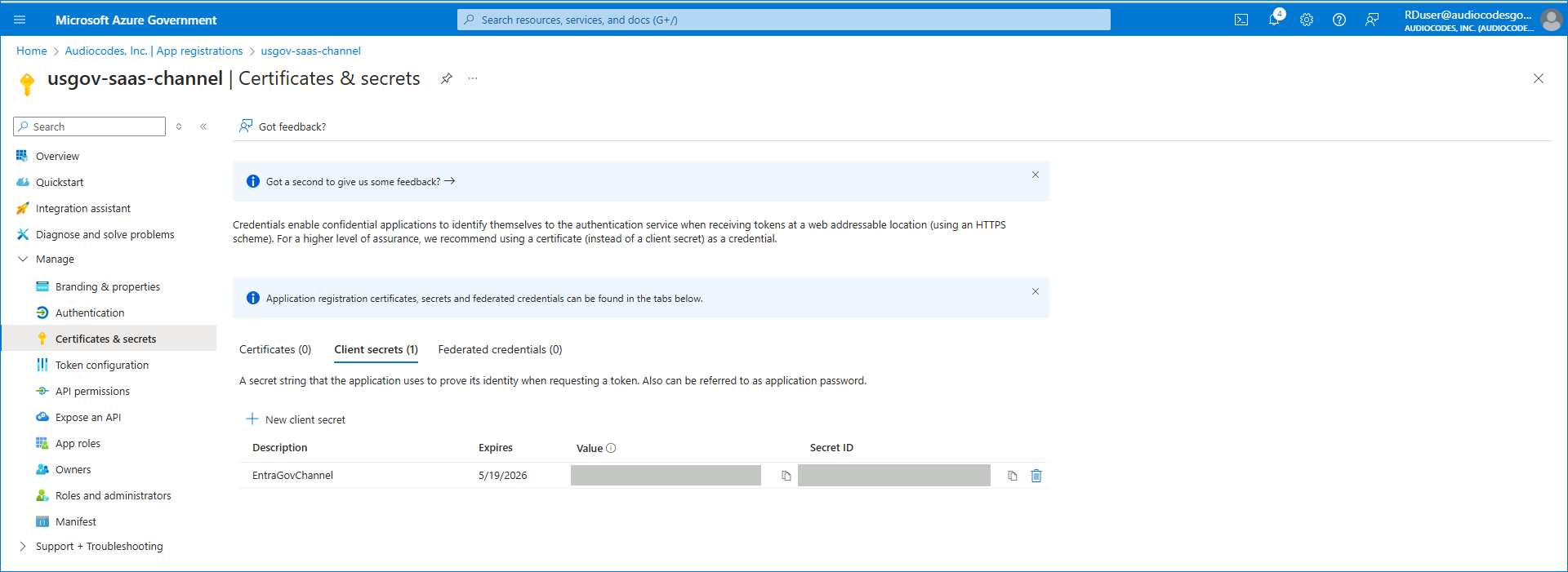Open Branding & properties
The height and width of the screenshot is (572, 1568).
click(x=109, y=286)
